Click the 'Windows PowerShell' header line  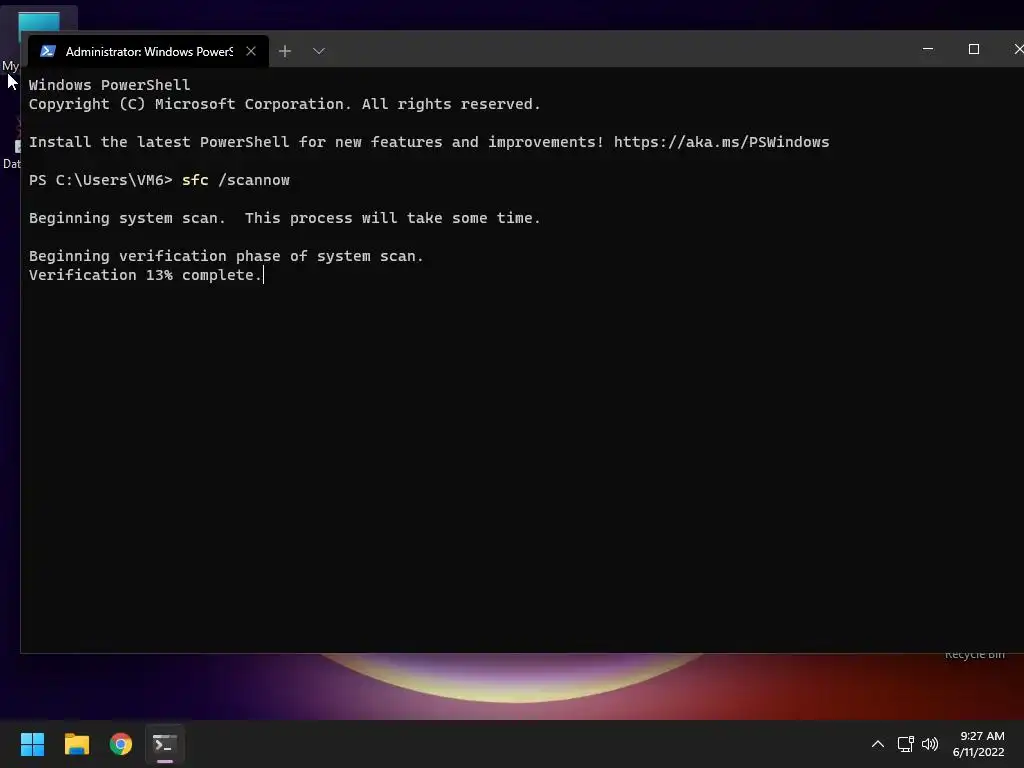(x=109, y=85)
